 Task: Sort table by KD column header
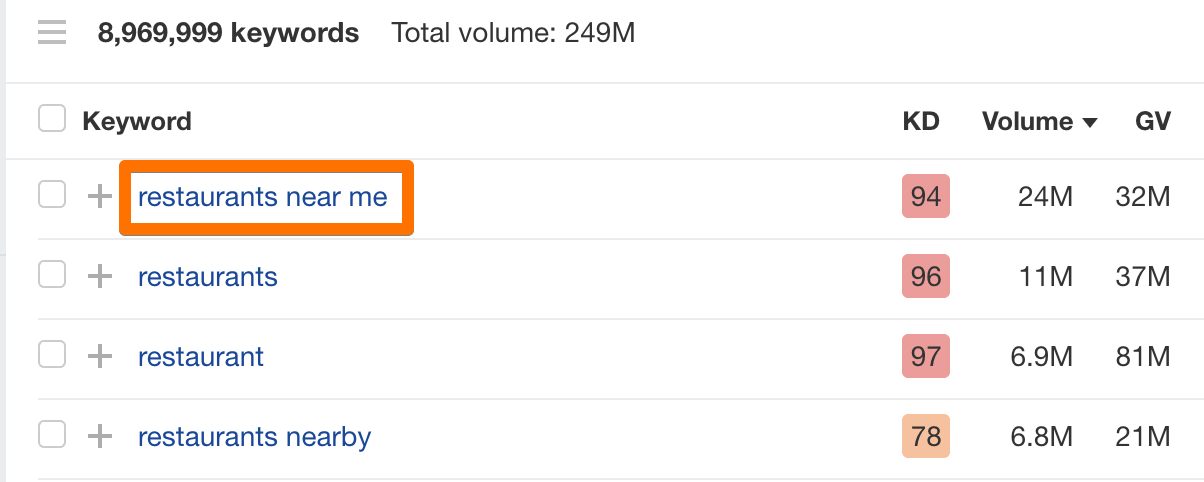(x=921, y=122)
